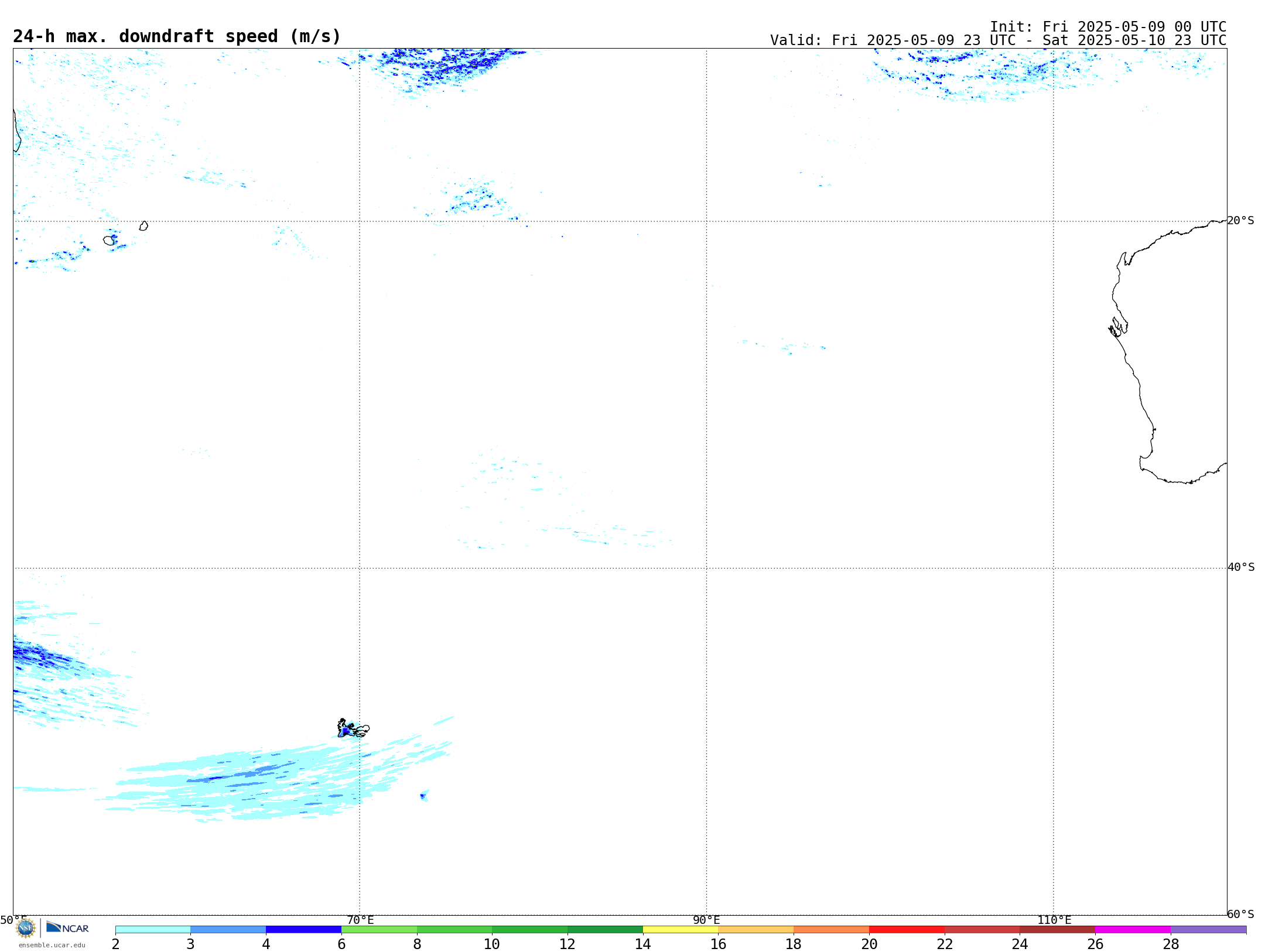Click the colorbar tick value 10
Image resolution: width=1265 pixels, height=952 pixels.
492,944
